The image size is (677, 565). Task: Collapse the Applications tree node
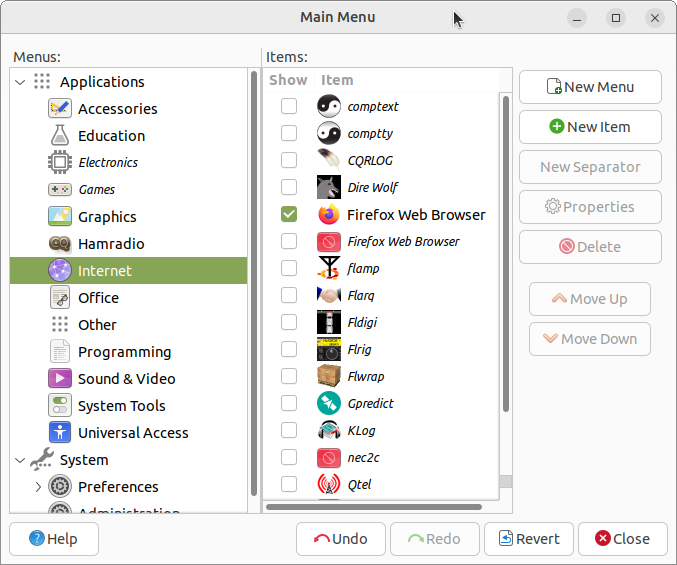tap(20, 82)
